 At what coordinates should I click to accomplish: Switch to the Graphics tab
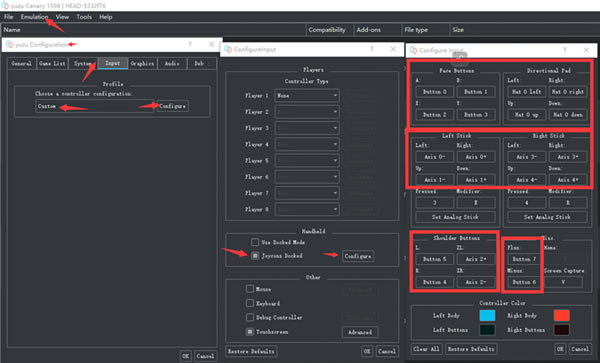142,63
